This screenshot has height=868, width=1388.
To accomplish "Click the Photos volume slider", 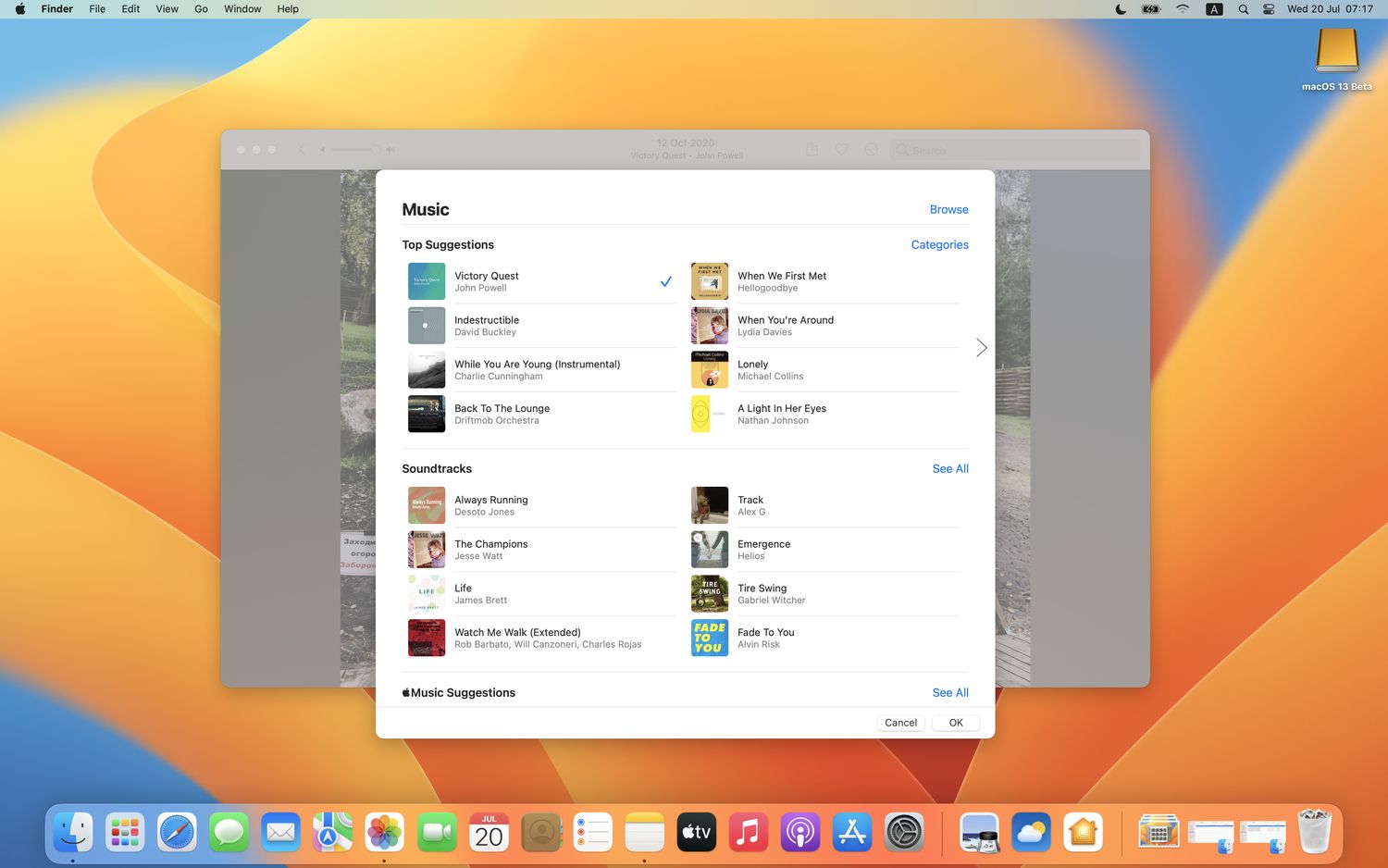I will click(355, 149).
